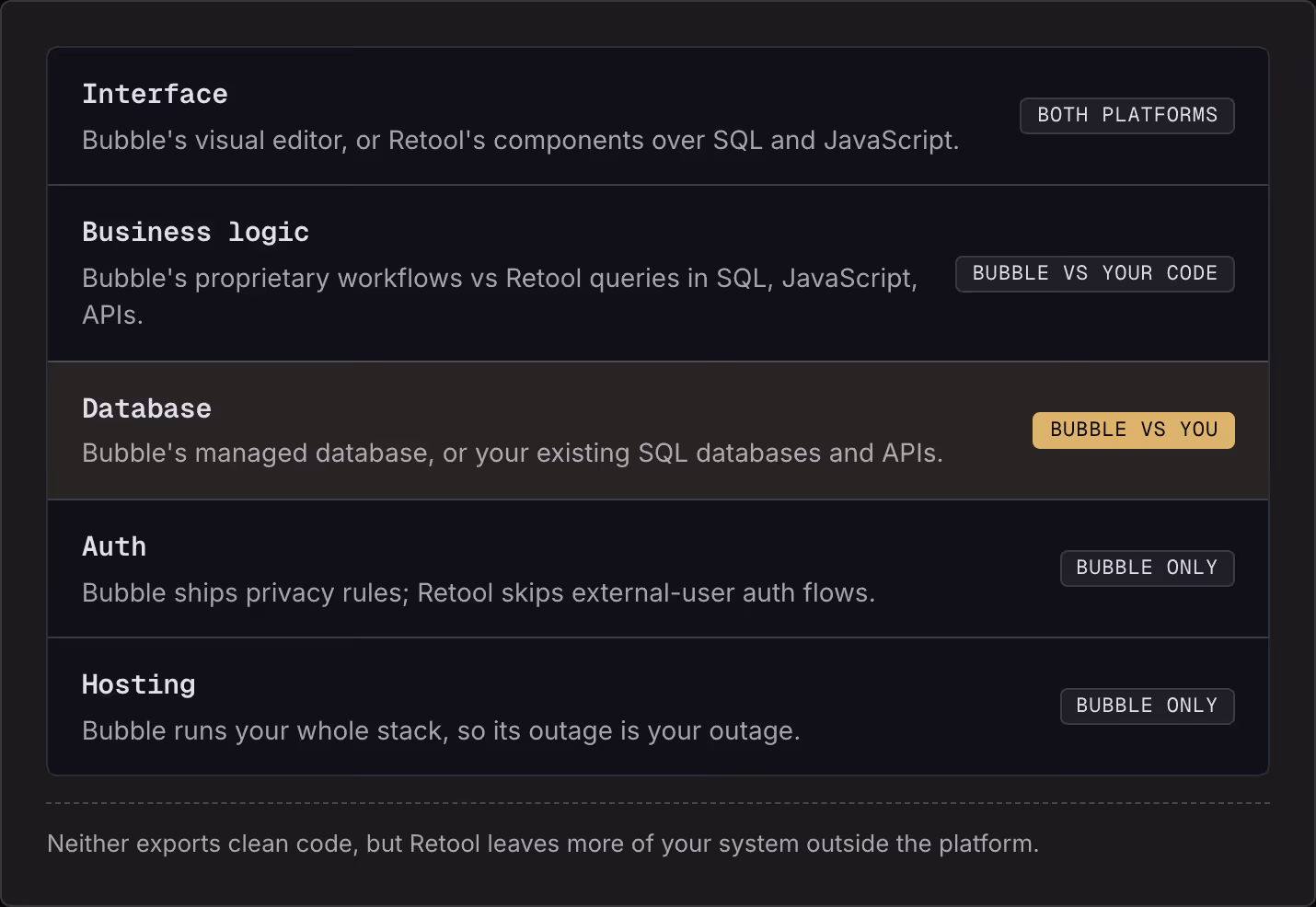The image size is (1316, 907).
Task: Click the text about Bubble runs your whole stack
Action: click(441, 730)
